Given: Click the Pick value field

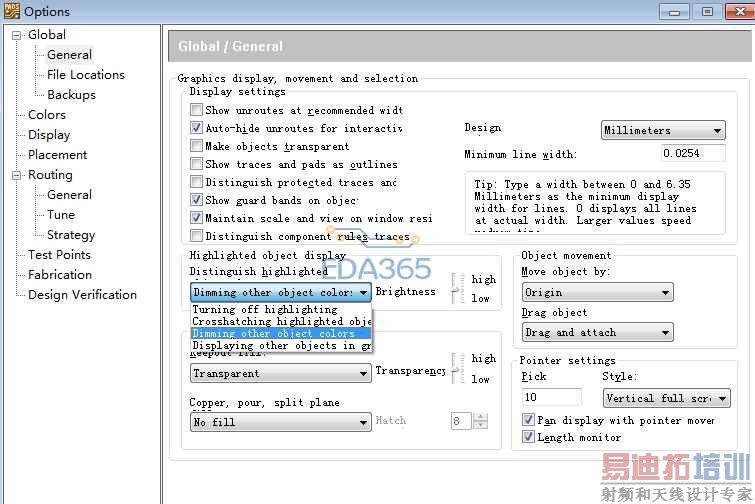Looking at the screenshot, I should click(551, 398).
